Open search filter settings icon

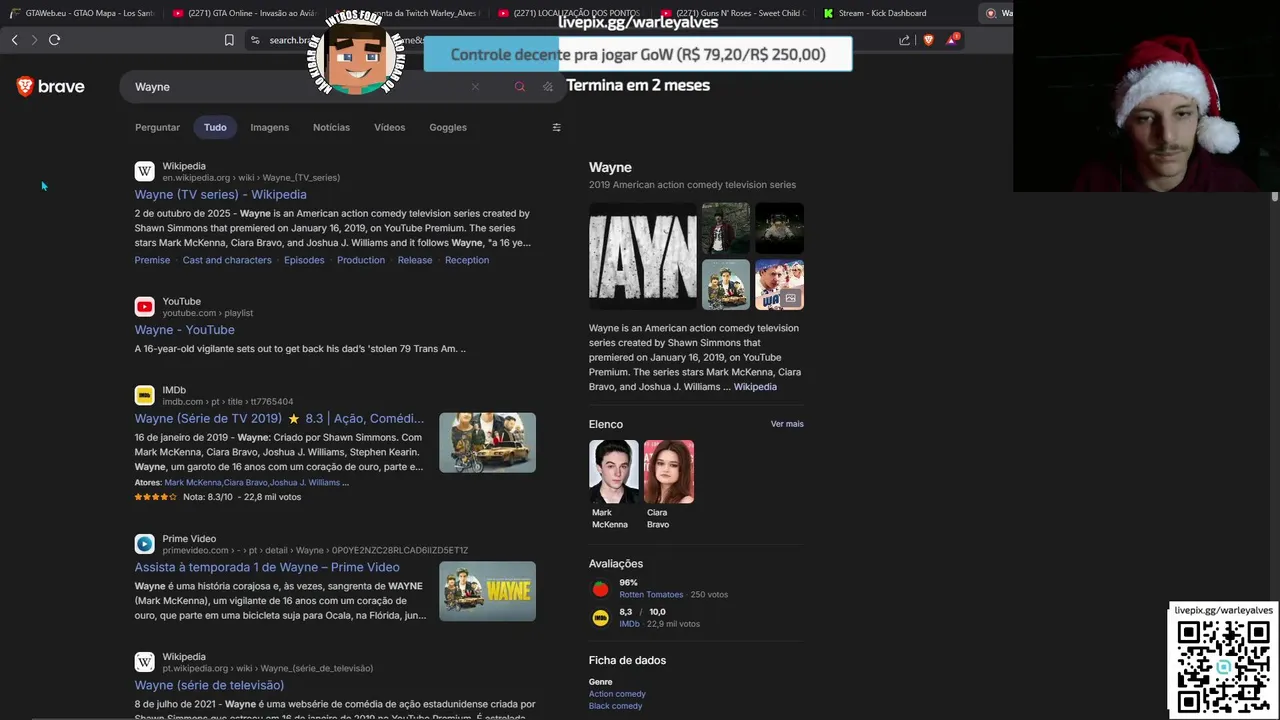click(x=556, y=127)
